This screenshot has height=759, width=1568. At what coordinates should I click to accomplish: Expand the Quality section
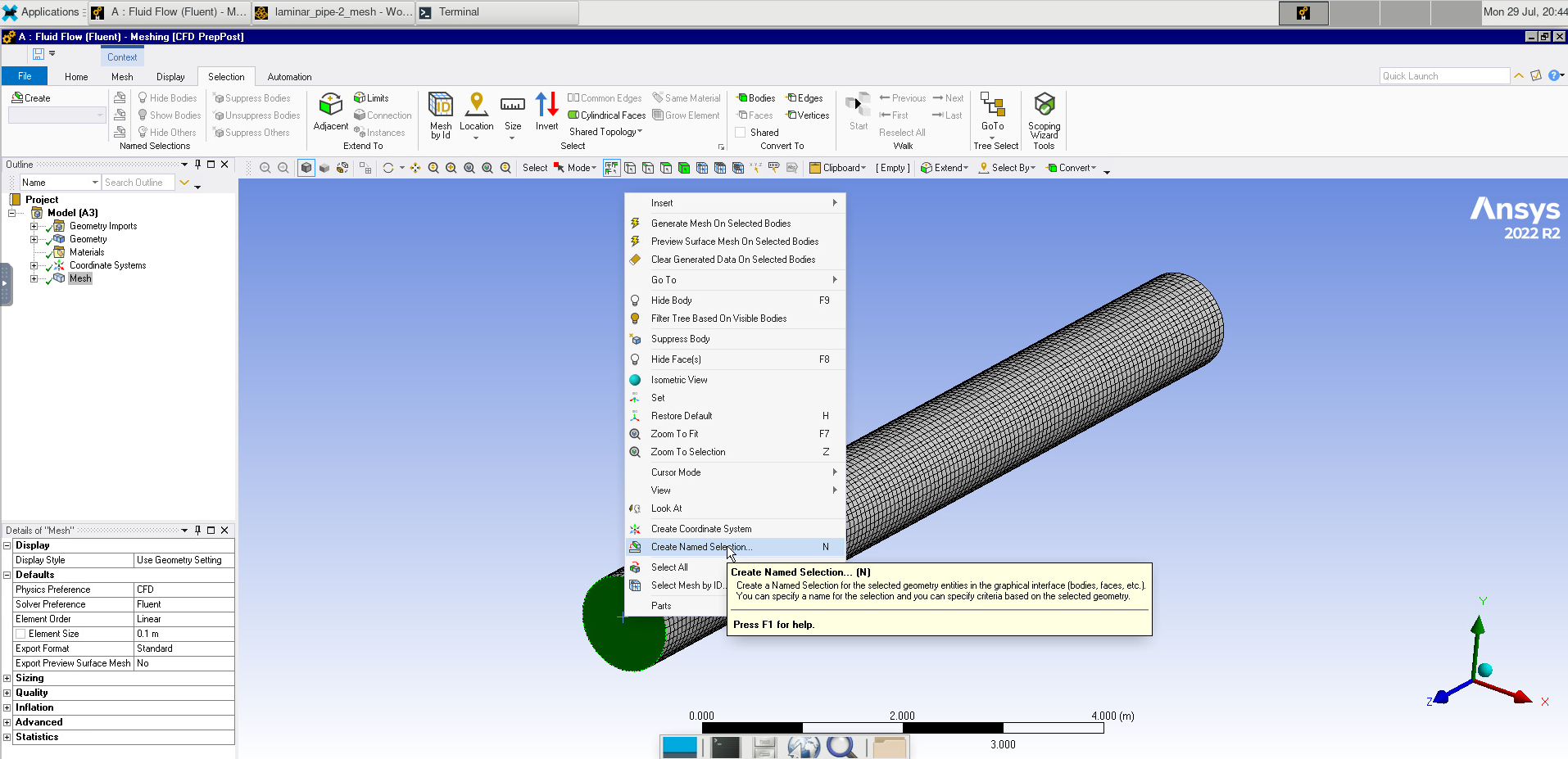click(7, 693)
